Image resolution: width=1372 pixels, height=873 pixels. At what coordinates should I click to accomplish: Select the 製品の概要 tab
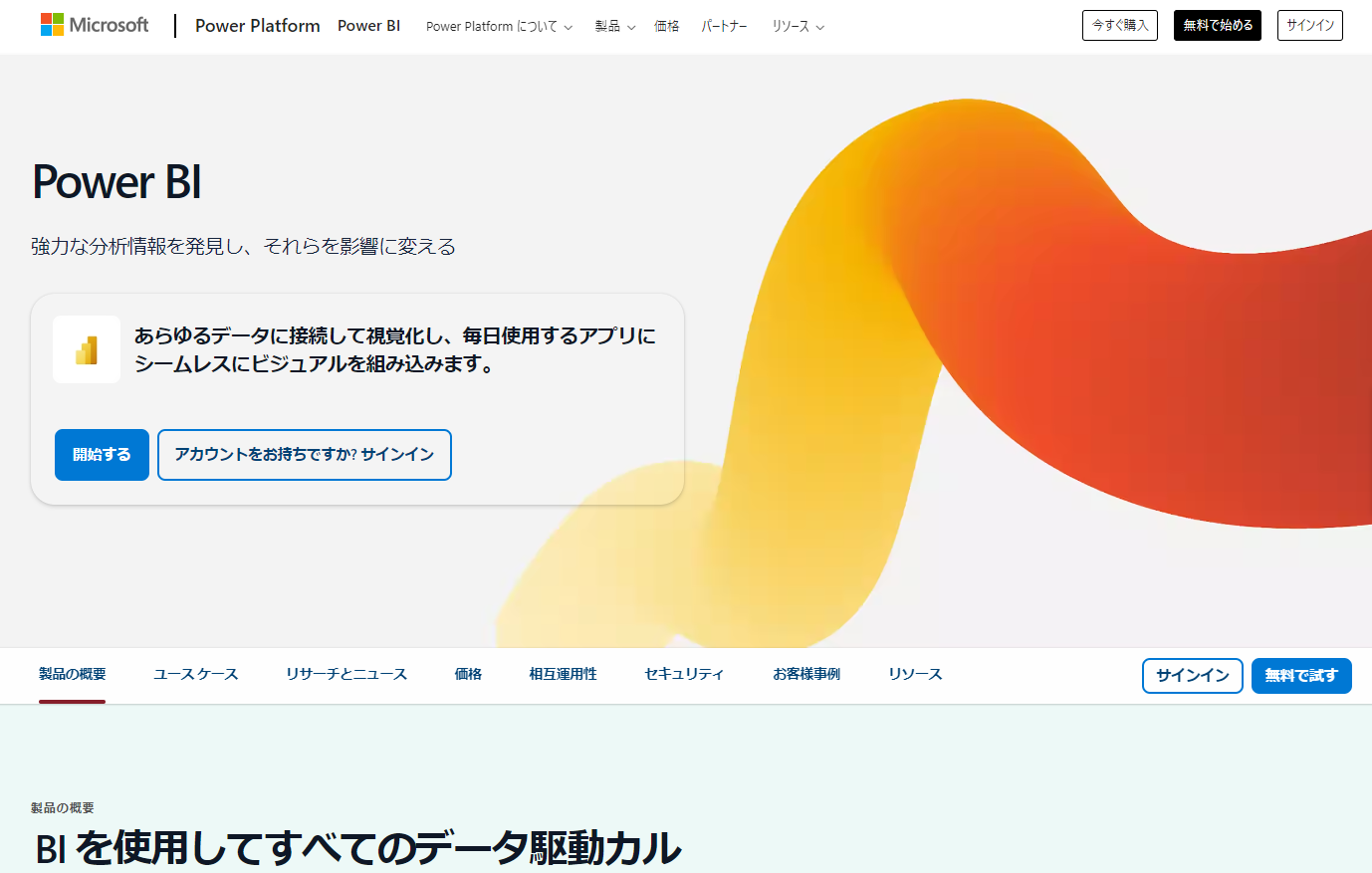click(73, 675)
